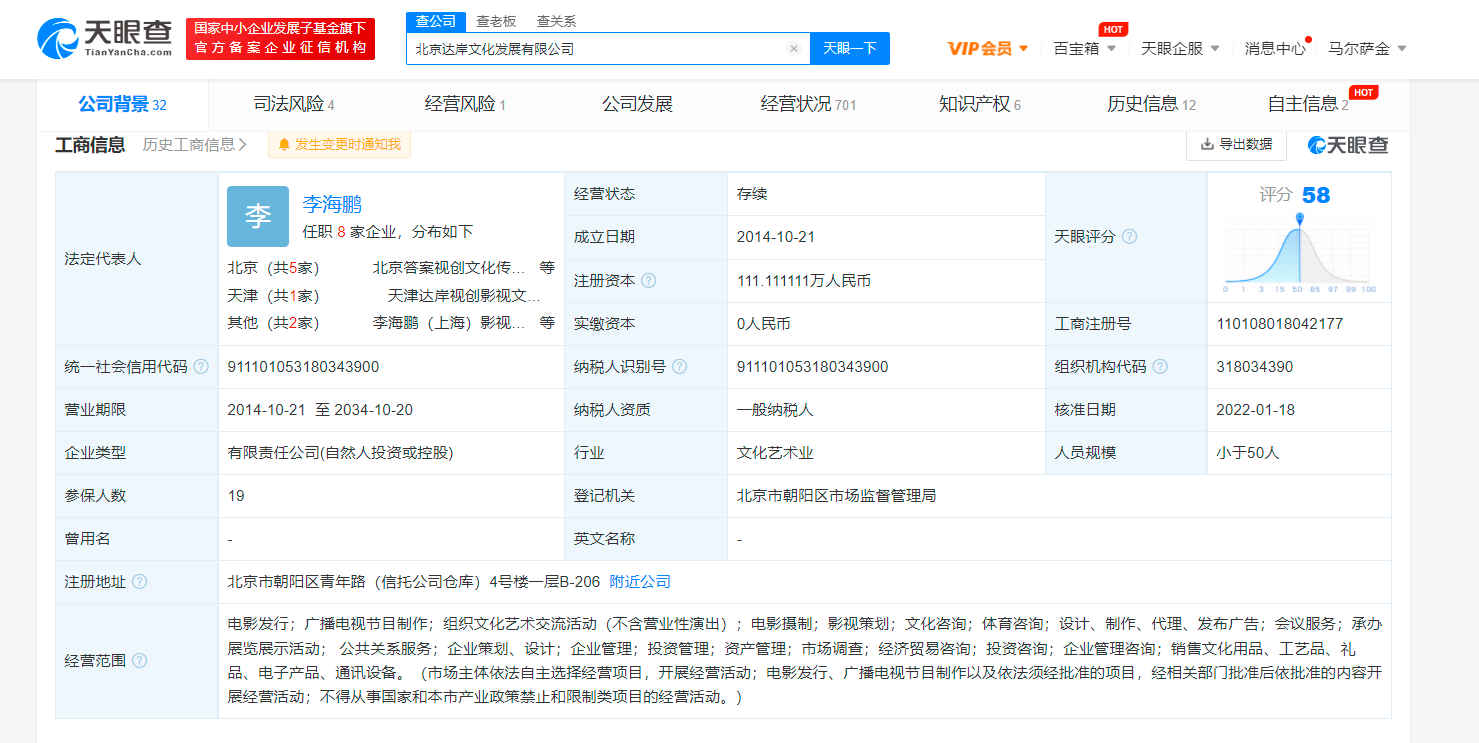Viewport: 1479px width, 743px height.
Task: Expand the 天眼企服 menu
Action: (x=1180, y=48)
